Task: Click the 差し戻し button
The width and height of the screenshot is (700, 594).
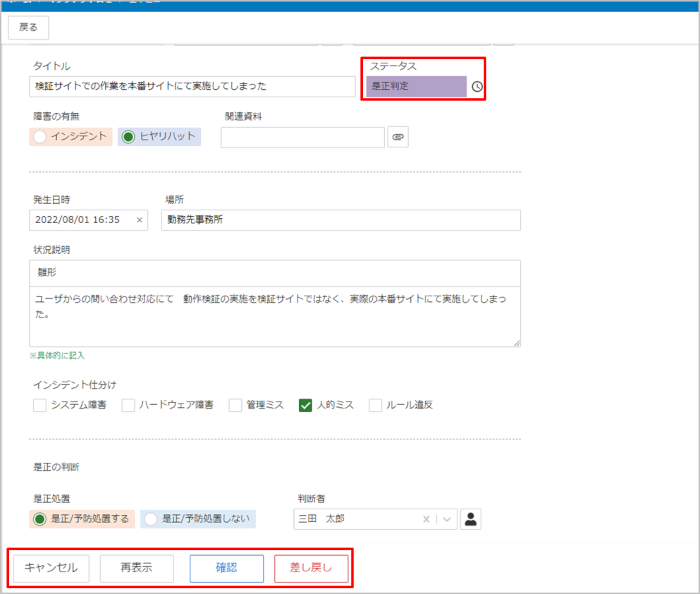Action: (311, 568)
